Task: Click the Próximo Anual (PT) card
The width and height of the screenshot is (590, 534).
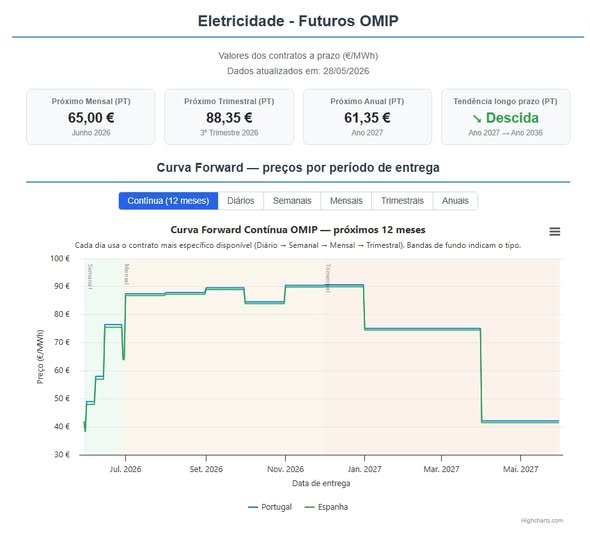Action: [x=367, y=117]
